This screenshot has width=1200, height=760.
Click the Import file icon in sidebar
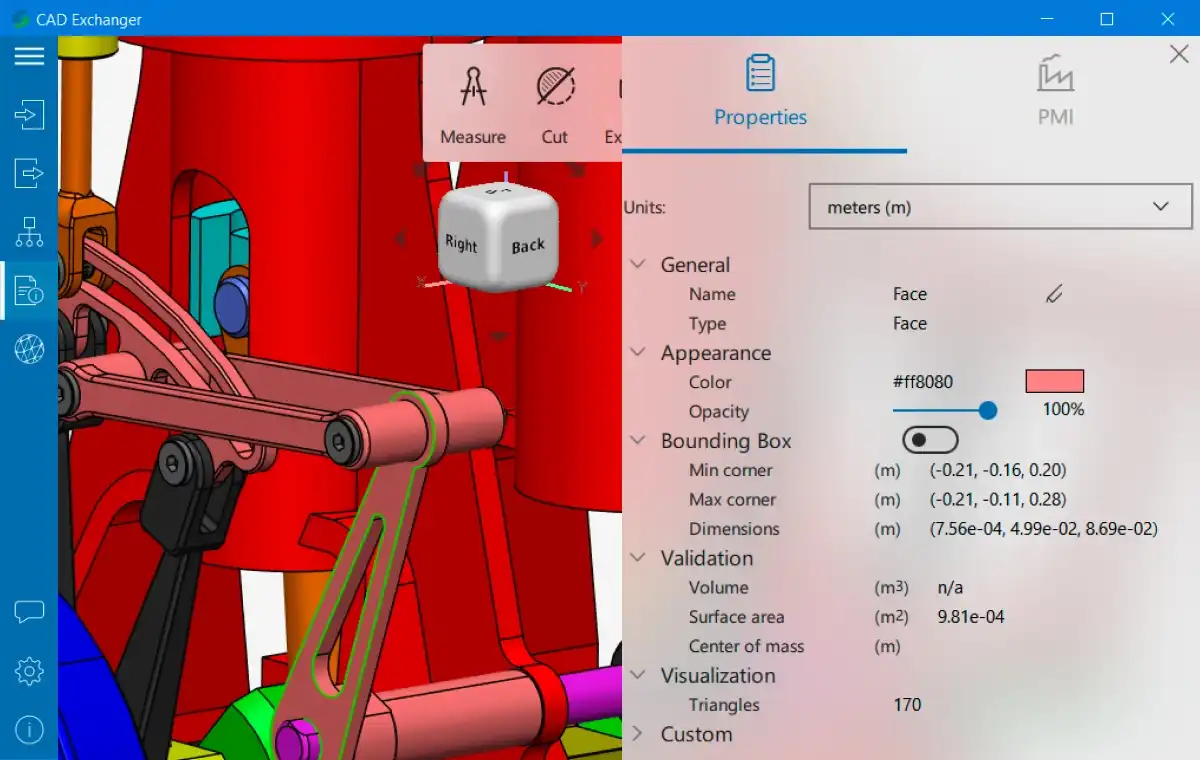[x=29, y=114]
